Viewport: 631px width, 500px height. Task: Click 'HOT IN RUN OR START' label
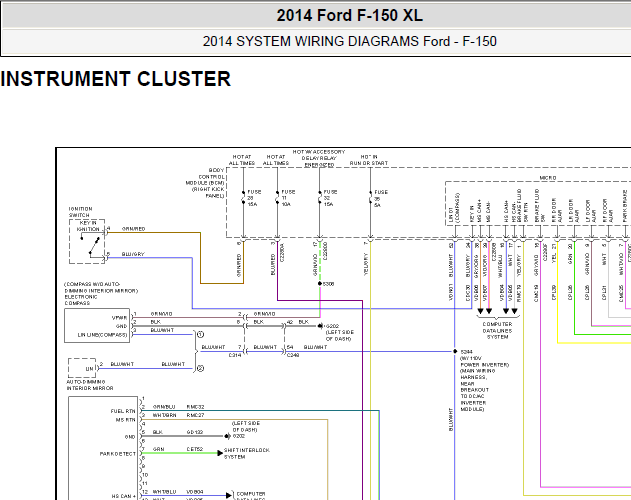tap(369, 160)
